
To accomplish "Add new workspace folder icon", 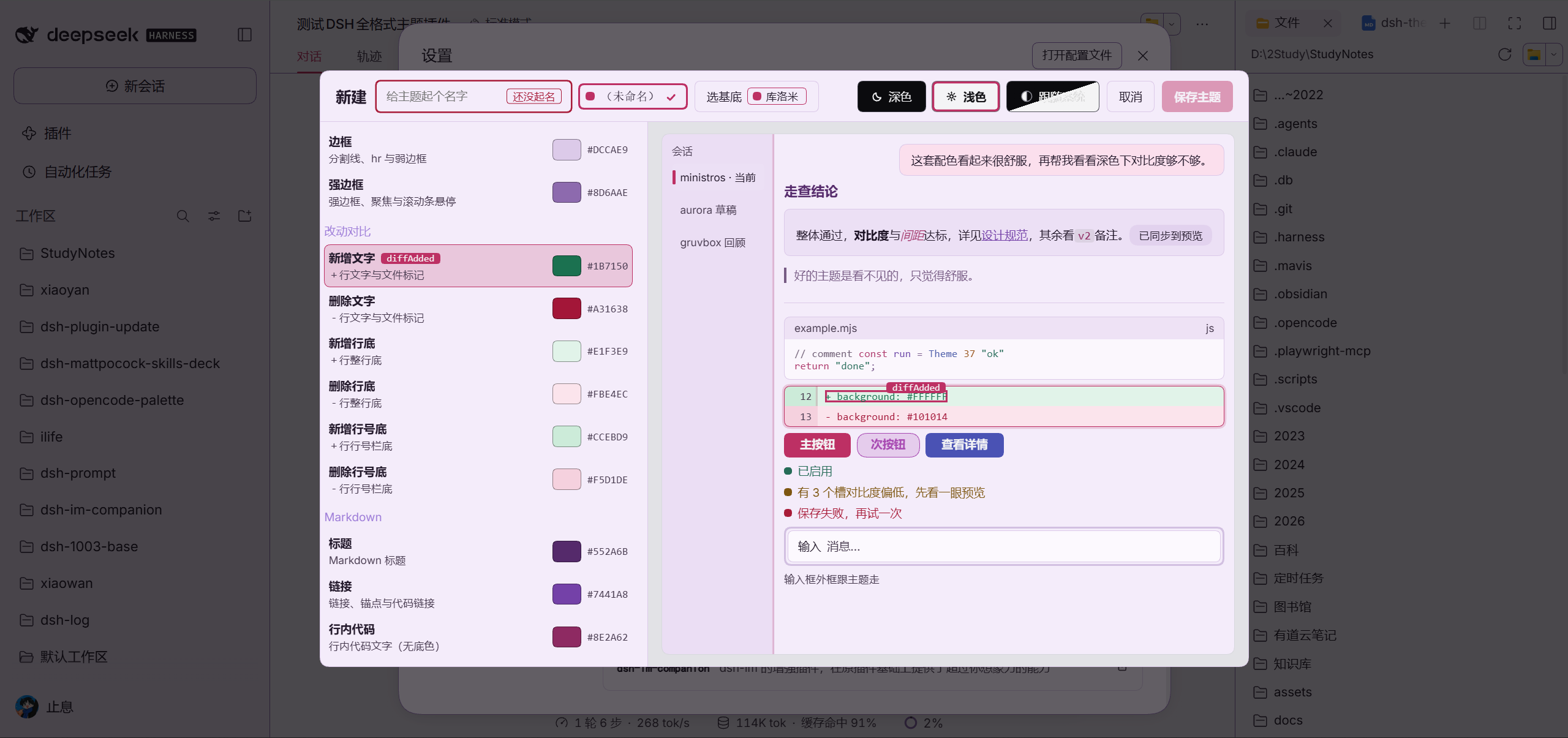I will point(245,216).
